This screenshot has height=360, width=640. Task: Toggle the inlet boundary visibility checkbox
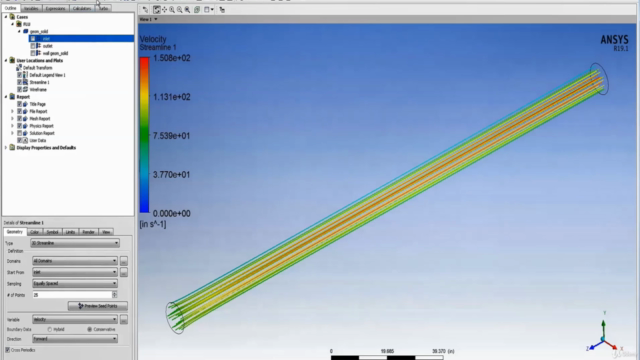(x=33, y=39)
